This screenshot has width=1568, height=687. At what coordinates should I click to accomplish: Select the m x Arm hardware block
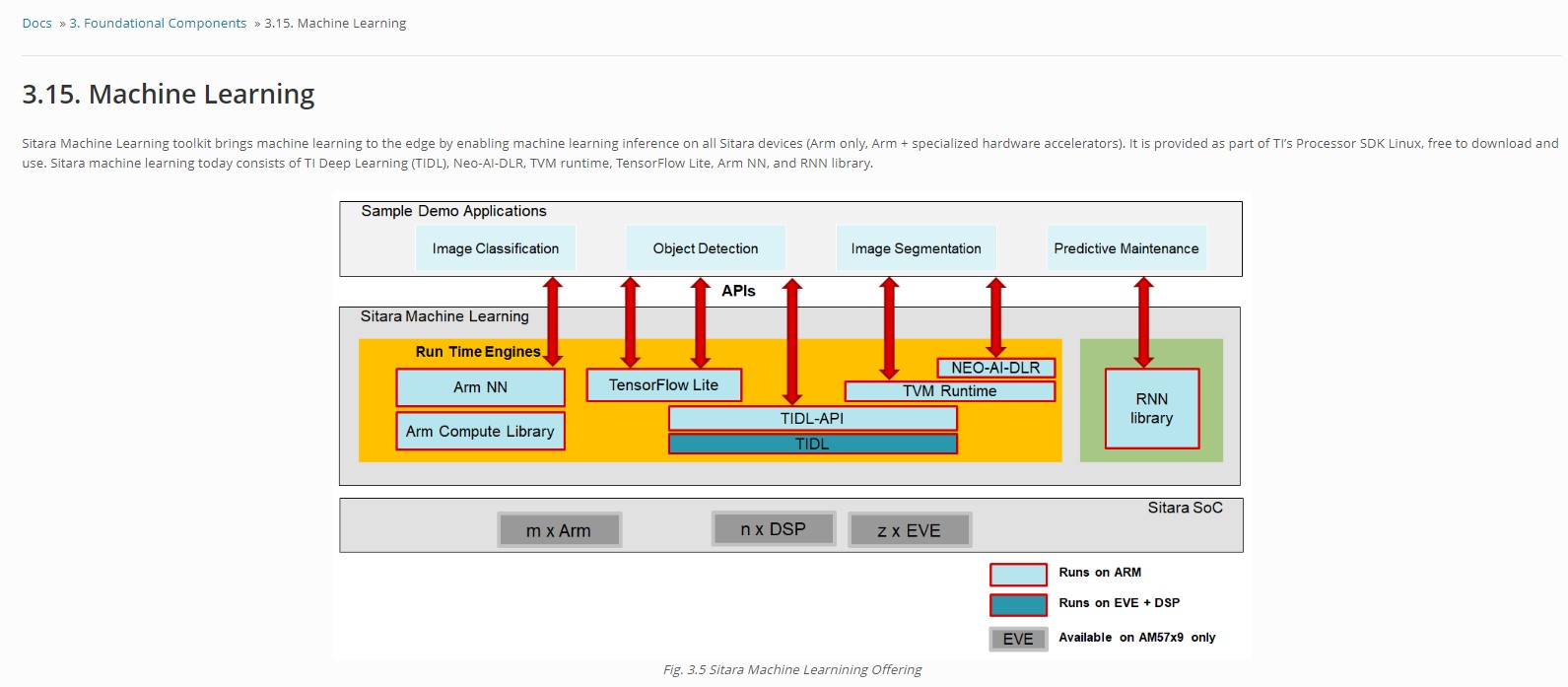pyautogui.click(x=559, y=530)
